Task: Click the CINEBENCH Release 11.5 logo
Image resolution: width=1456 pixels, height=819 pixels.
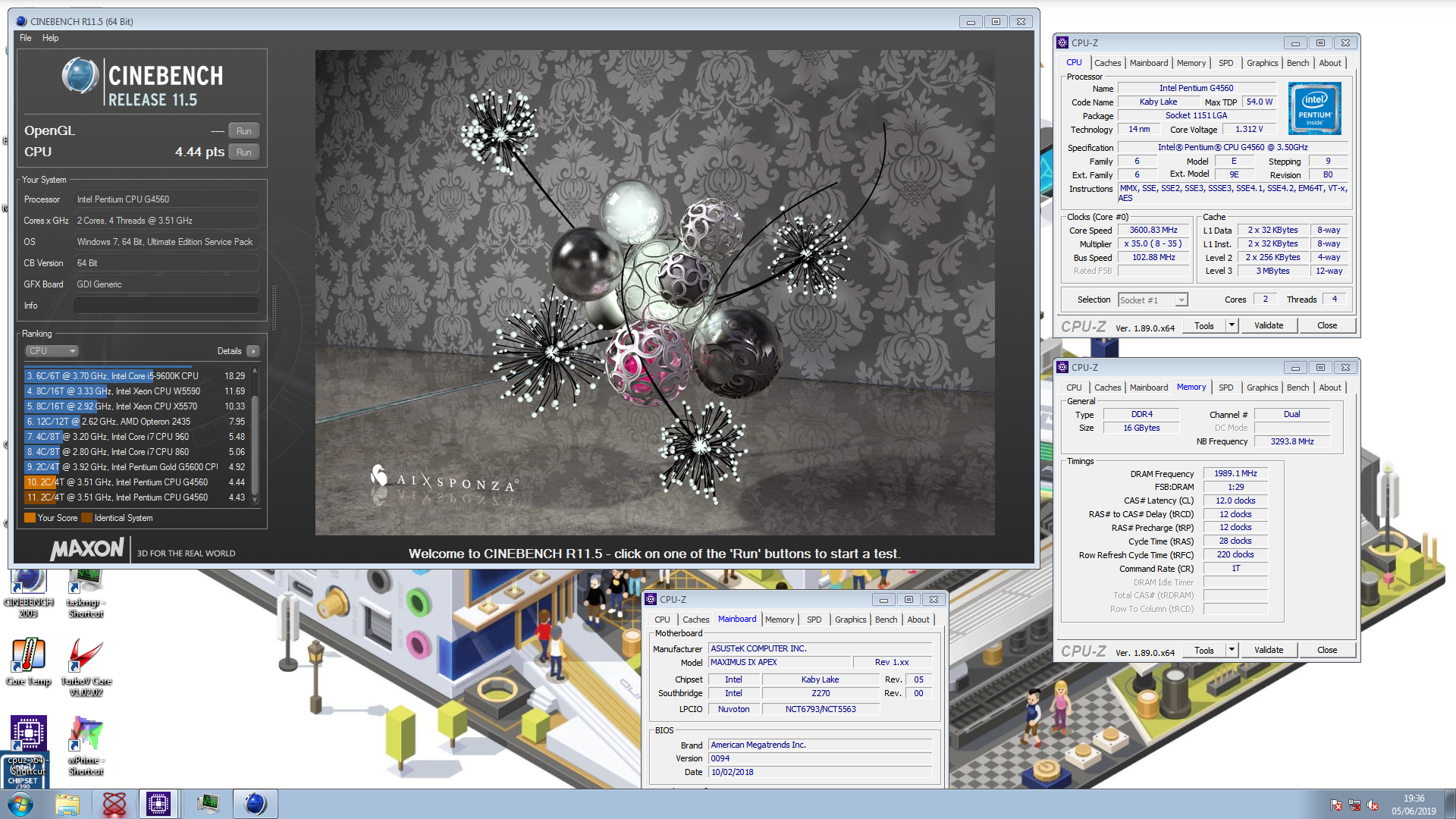Action: (143, 80)
